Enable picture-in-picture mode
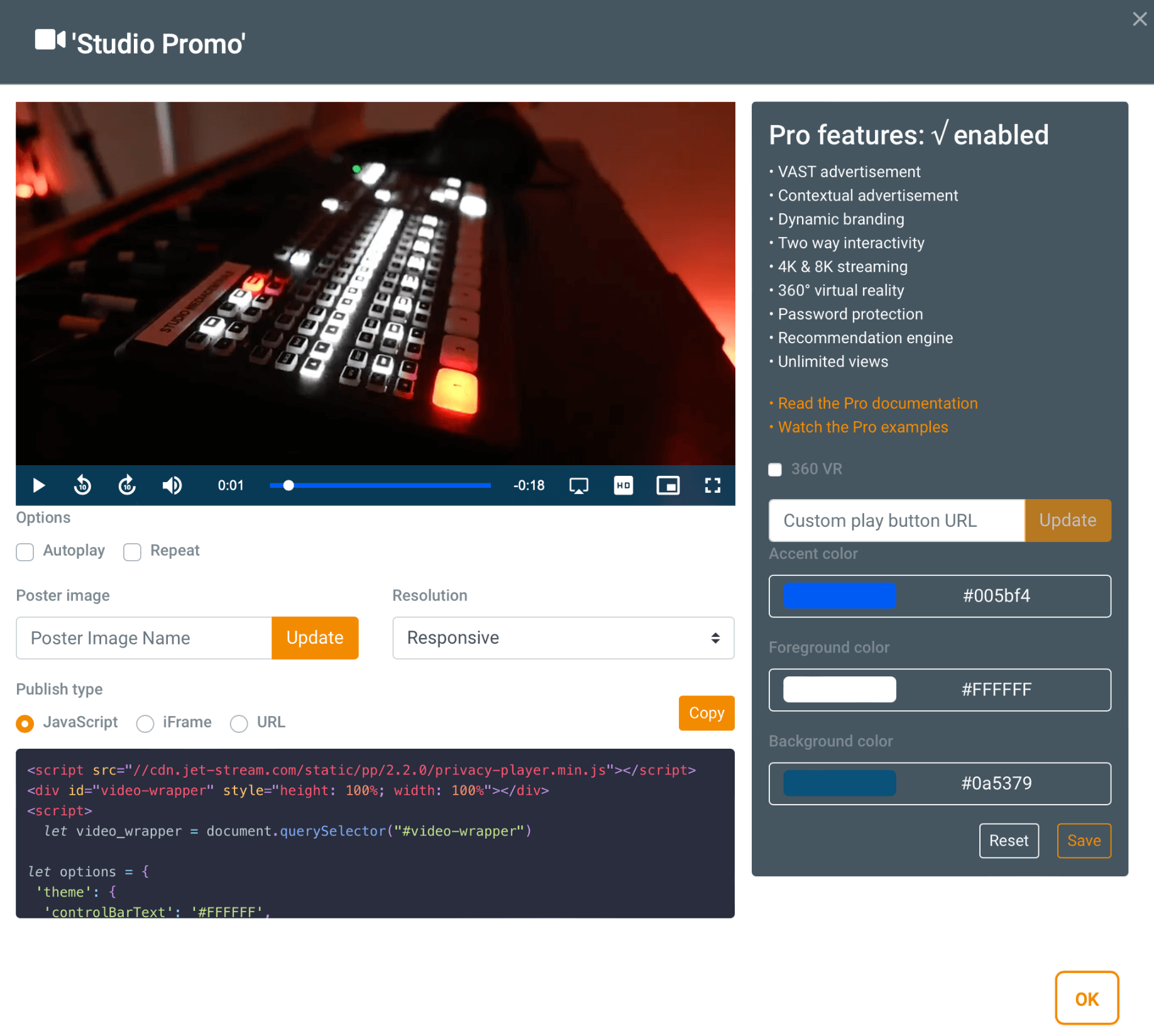Screen dimensions: 1154x1036 (x=668, y=485)
